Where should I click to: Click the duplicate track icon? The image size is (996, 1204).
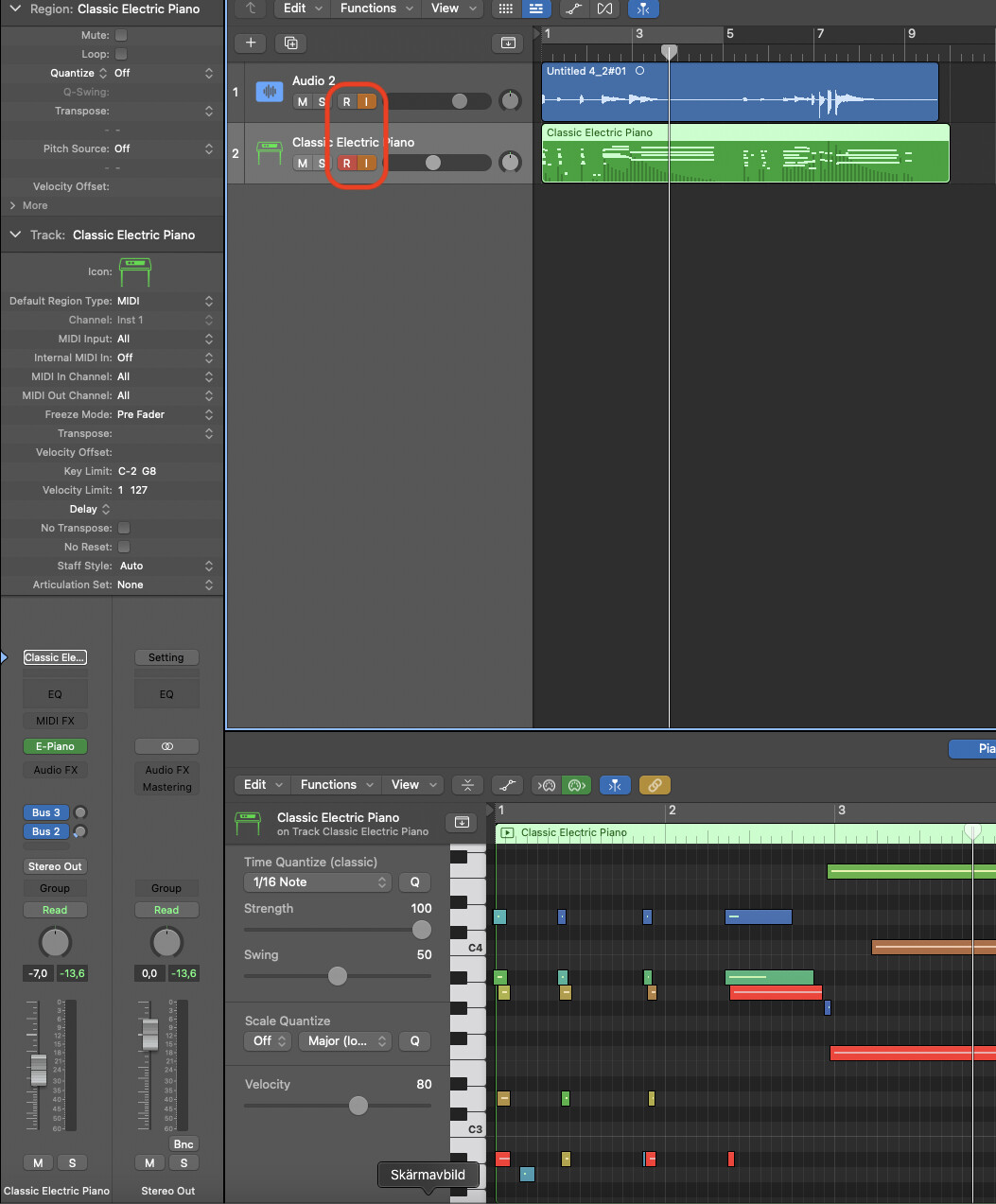click(290, 43)
